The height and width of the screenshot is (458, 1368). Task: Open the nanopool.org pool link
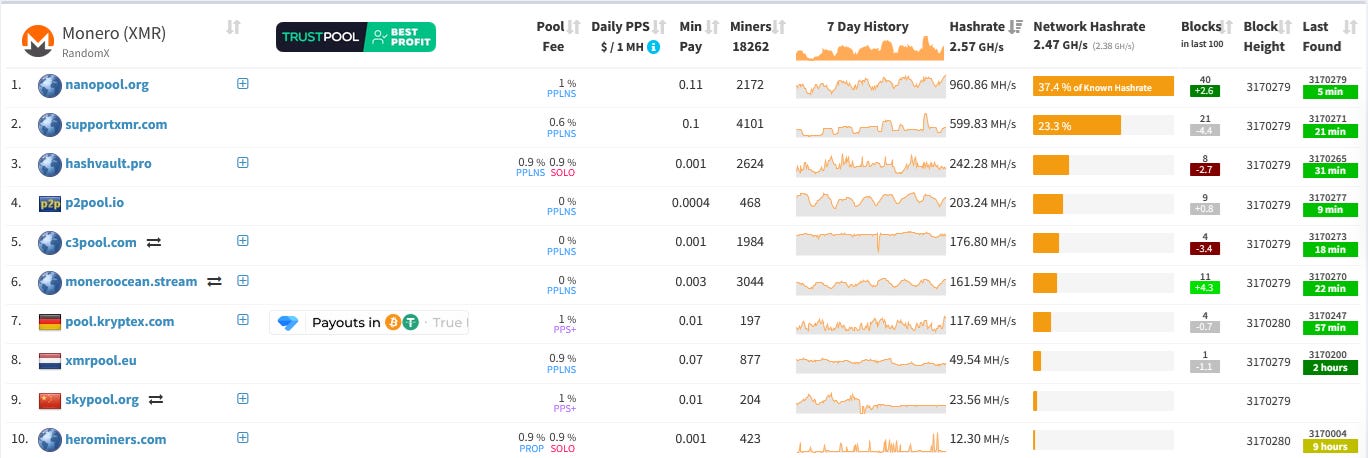click(107, 85)
